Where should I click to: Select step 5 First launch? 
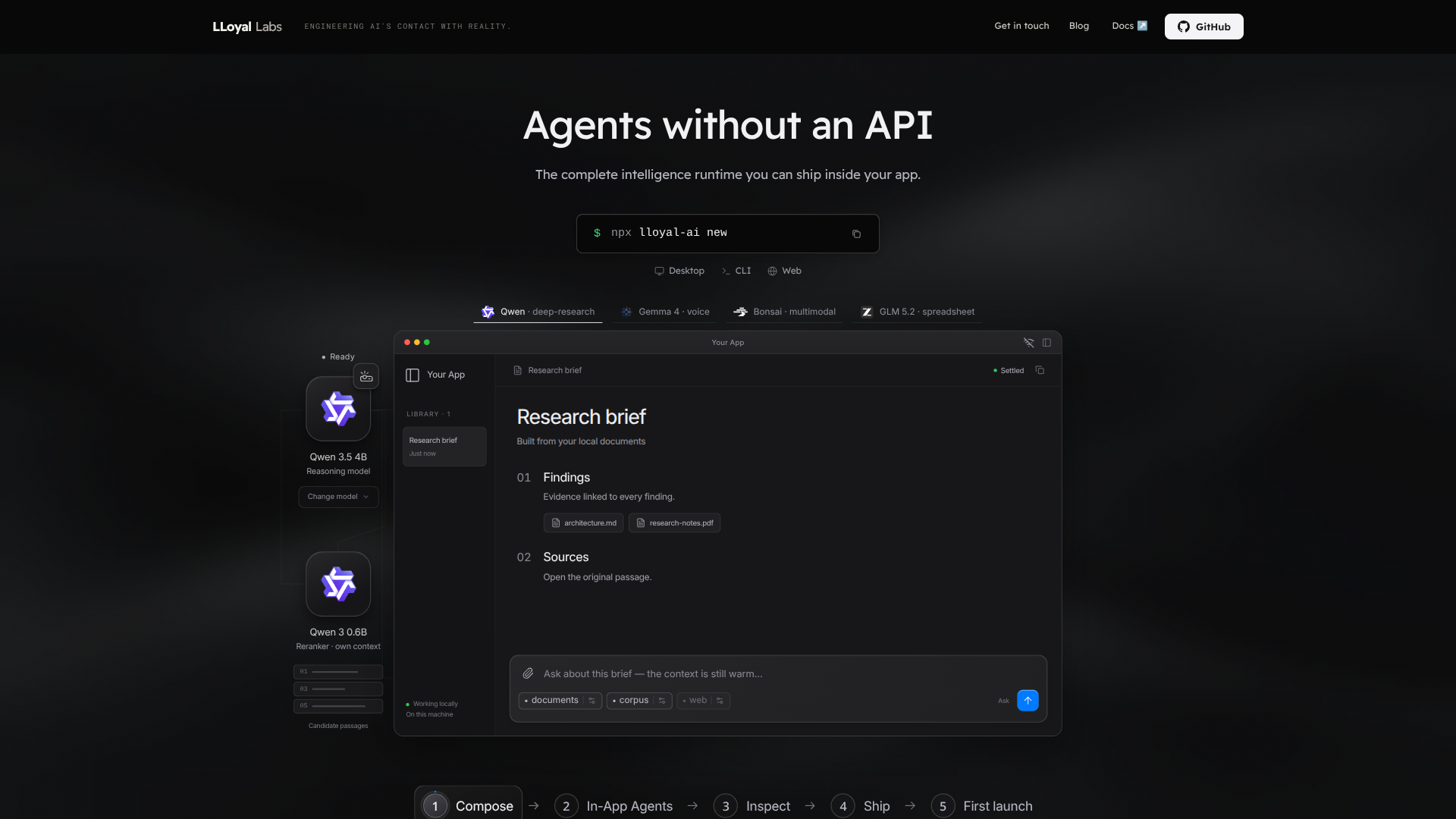click(x=981, y=806)
